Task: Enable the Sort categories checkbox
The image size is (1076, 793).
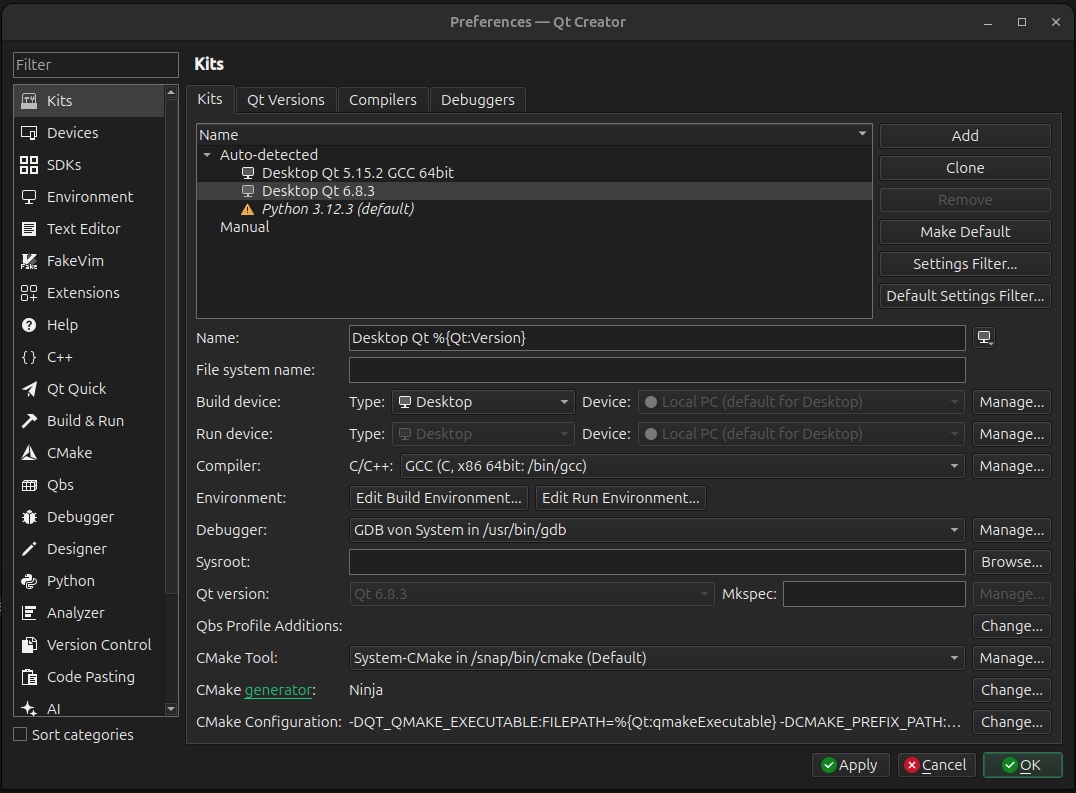Action: point(20,735)
